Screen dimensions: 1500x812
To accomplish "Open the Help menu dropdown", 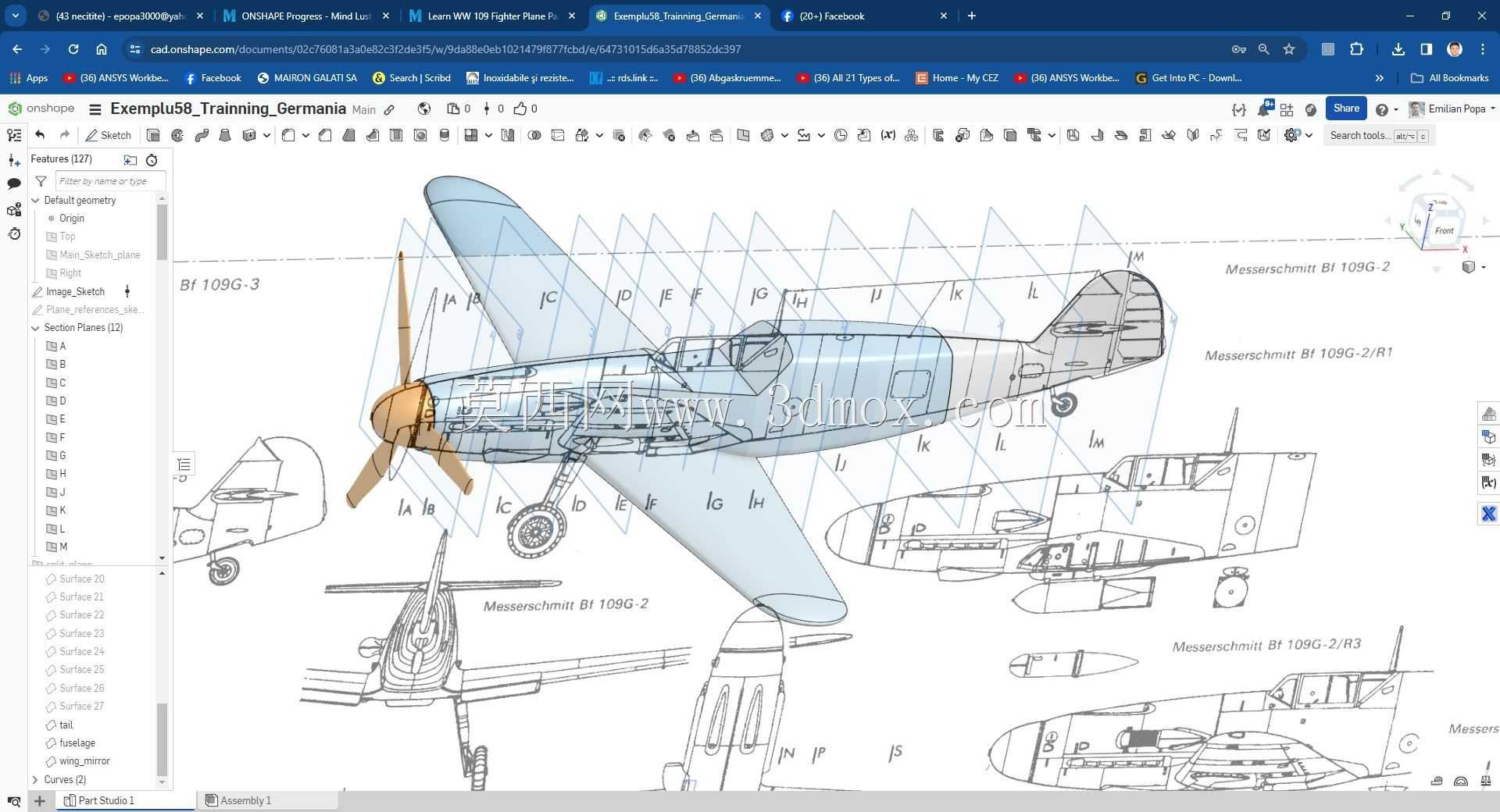I will pos(1386,109).
